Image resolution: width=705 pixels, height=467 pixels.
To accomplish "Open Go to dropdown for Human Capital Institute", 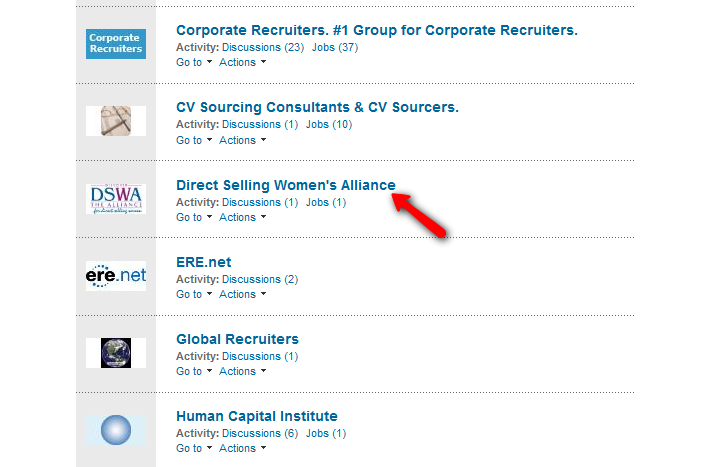I will (x=194, y=448).
